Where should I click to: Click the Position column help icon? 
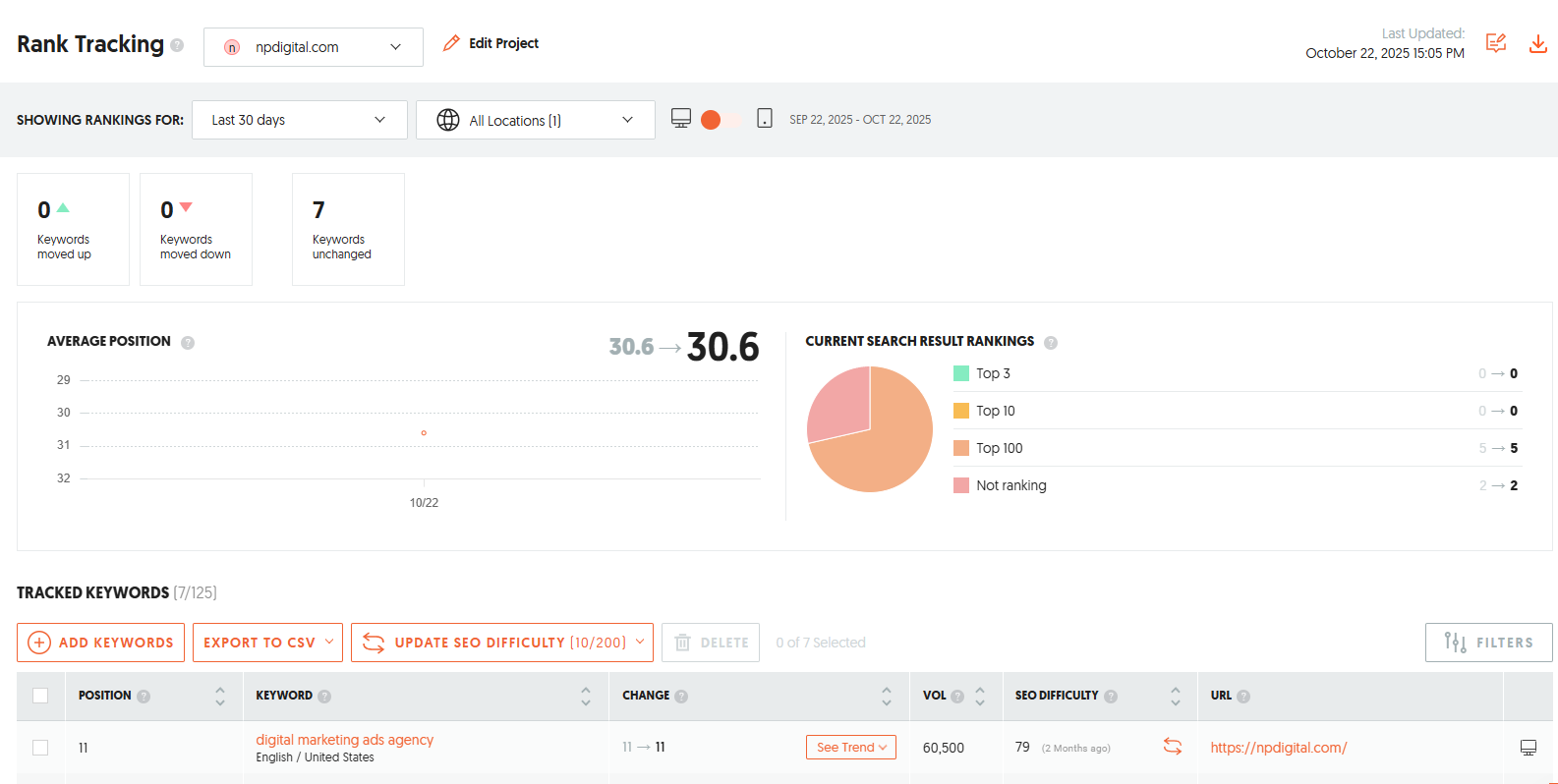coord(144,697)
